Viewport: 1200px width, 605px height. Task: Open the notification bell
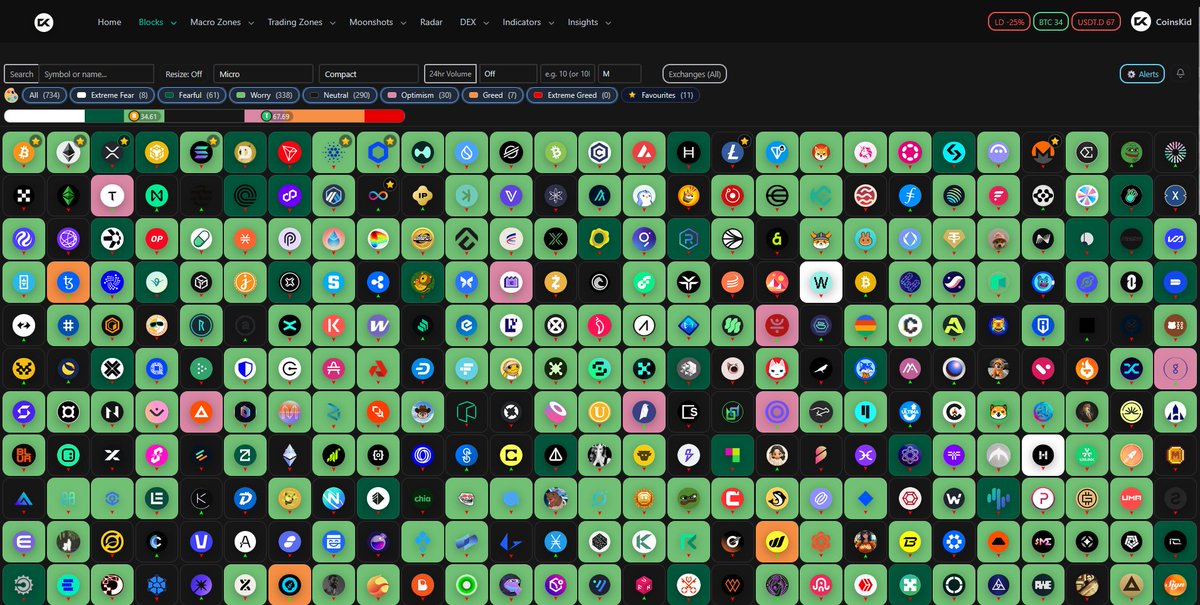[1180, 73]
